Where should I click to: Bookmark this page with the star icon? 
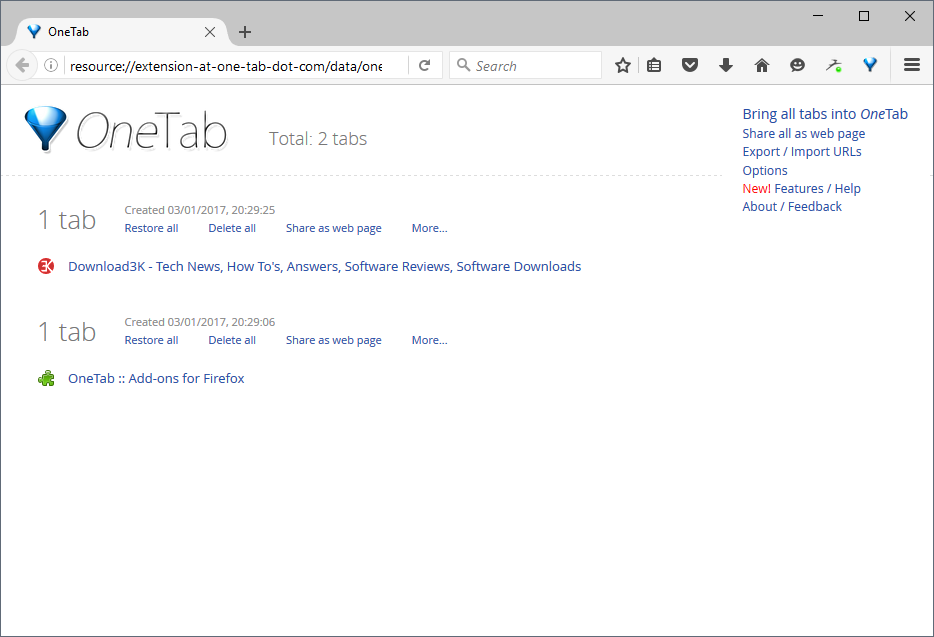pos(622,65)
